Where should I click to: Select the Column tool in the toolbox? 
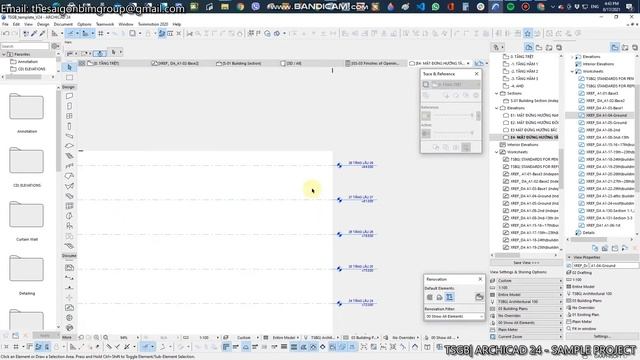(x=69, y=126)
